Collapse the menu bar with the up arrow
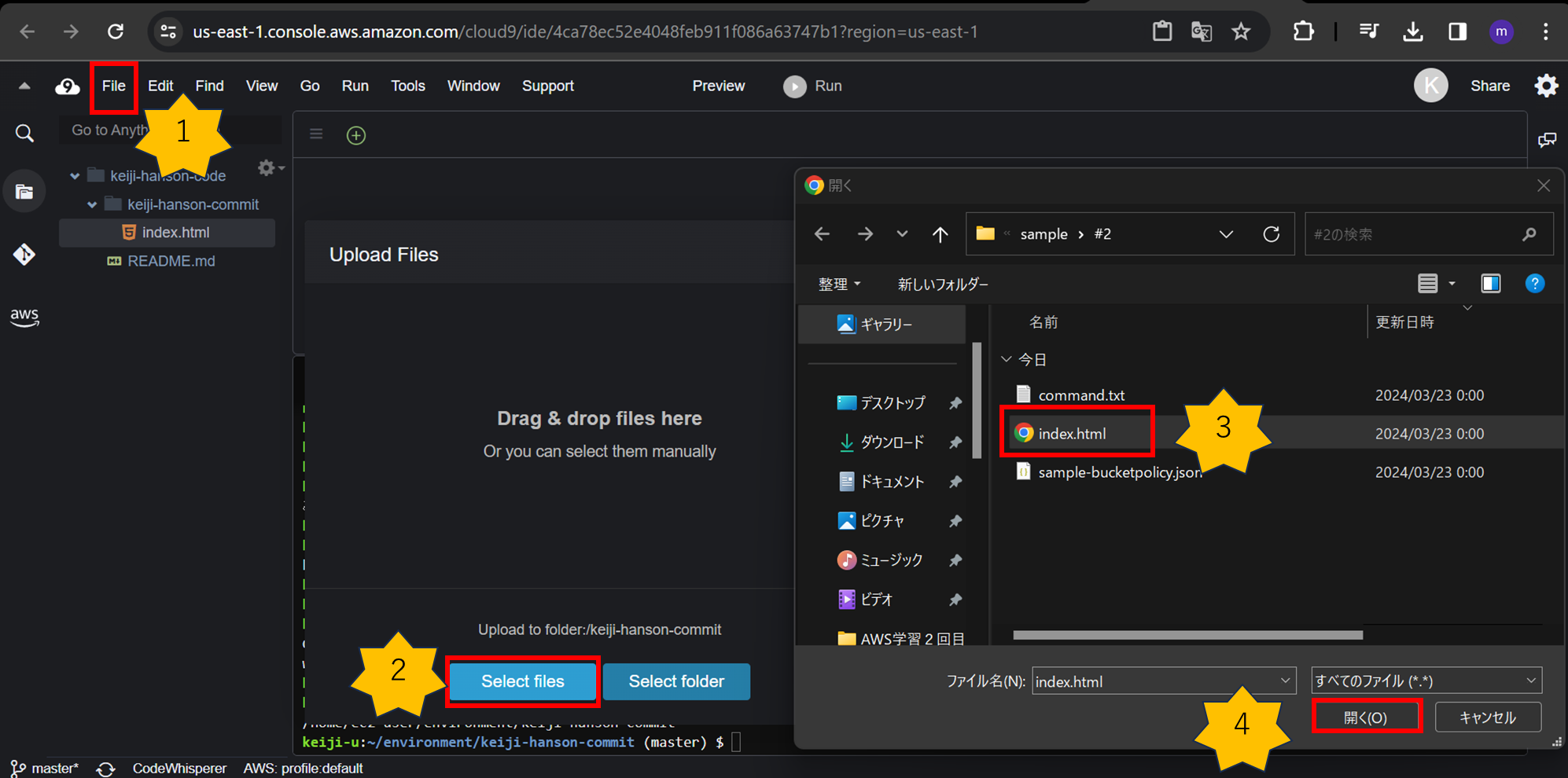 coord(24,86)
